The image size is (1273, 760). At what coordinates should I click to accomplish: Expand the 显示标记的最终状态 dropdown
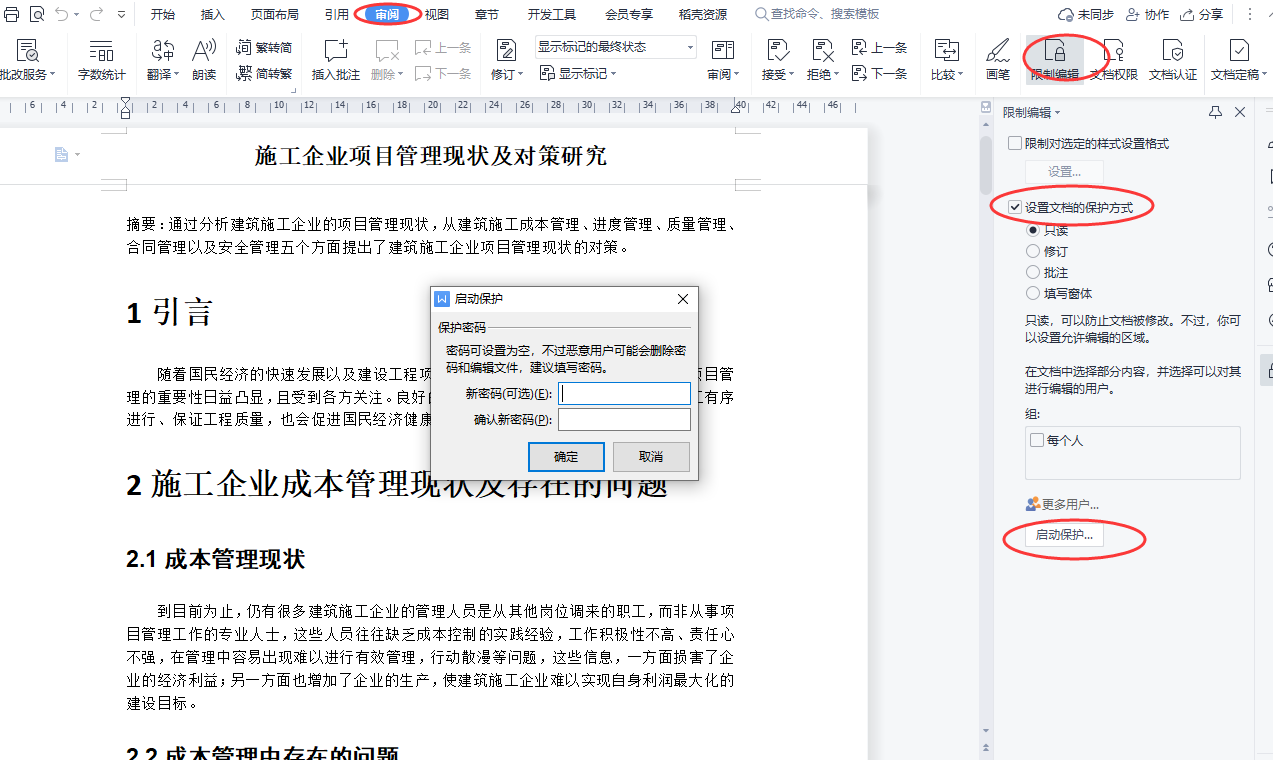690,47
